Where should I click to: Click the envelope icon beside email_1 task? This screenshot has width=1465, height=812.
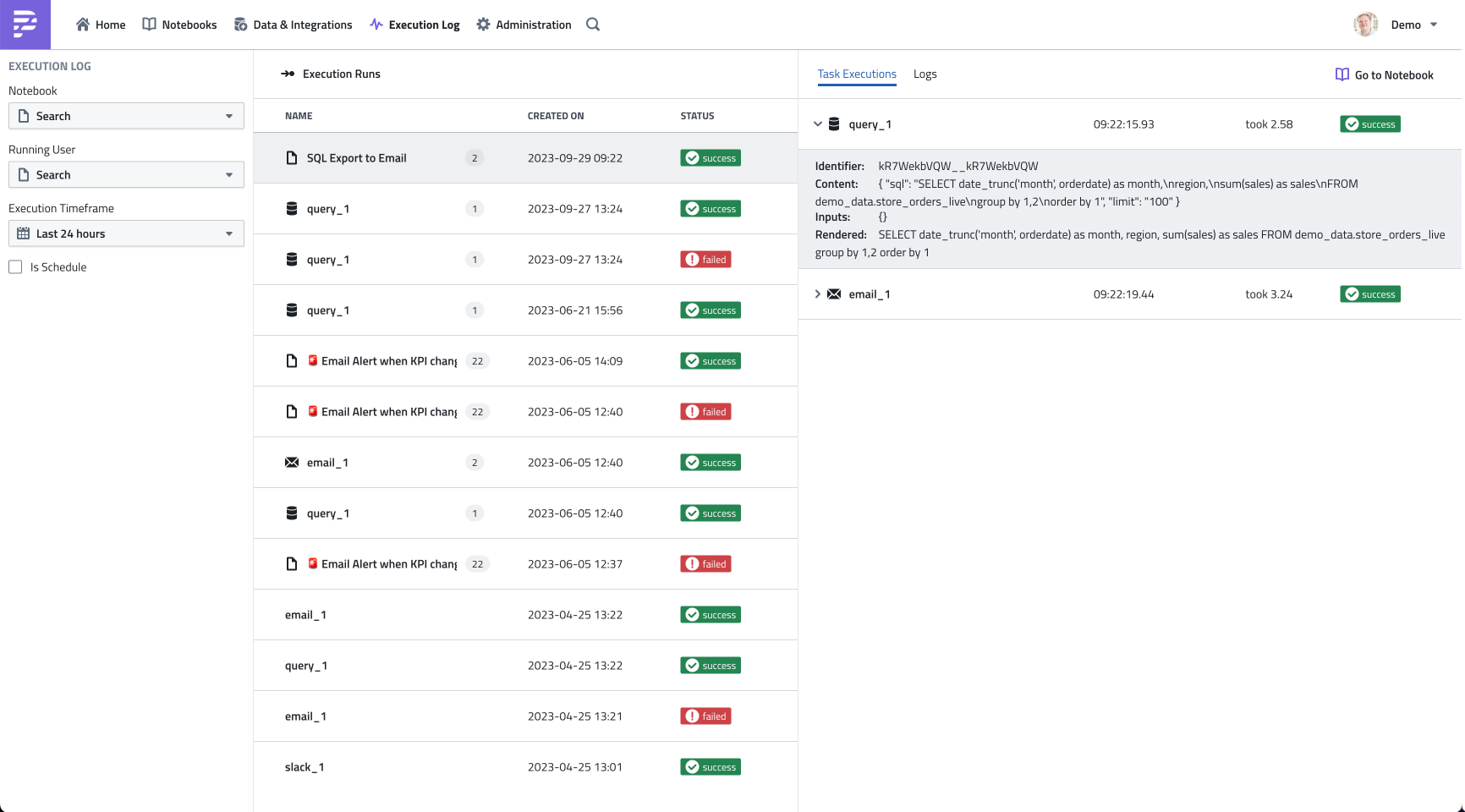point(834,294)
